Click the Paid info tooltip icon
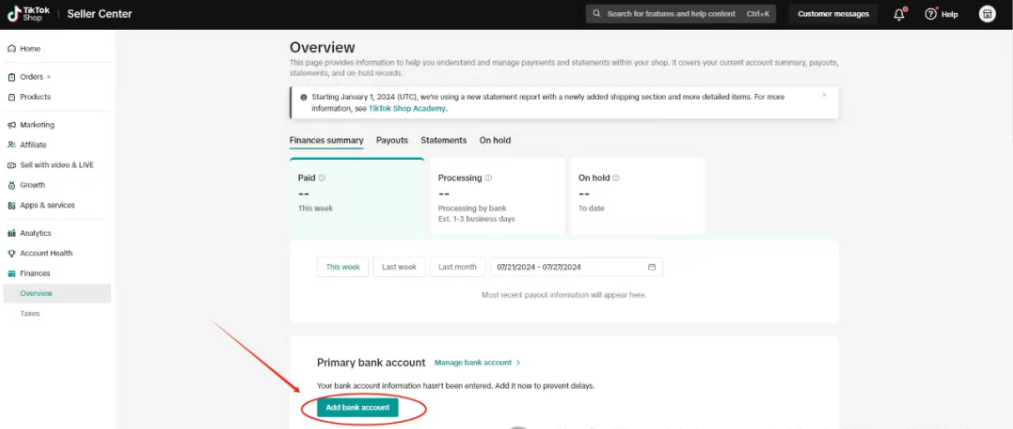Screen dimensions: 1013x429 [x=322, y=178]
